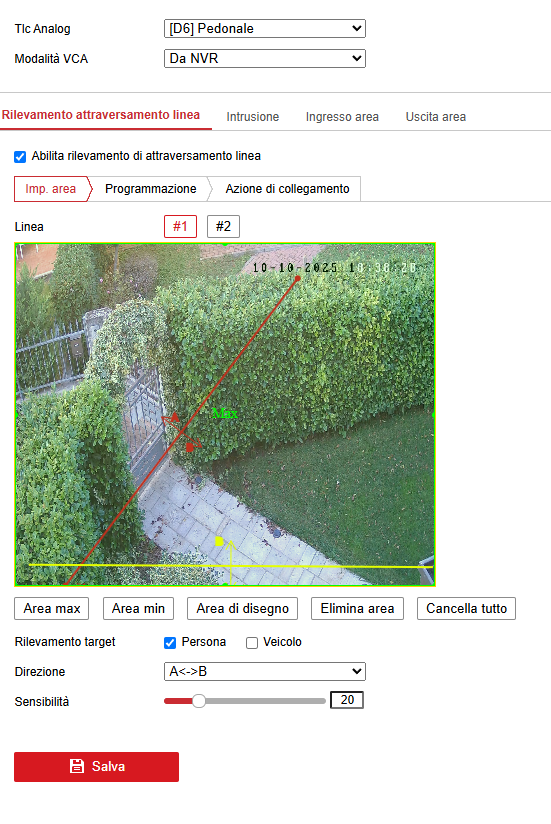This screenshot has height=824, width=551.
Task: Switch to the Intrusione tab
Action: 253,117
